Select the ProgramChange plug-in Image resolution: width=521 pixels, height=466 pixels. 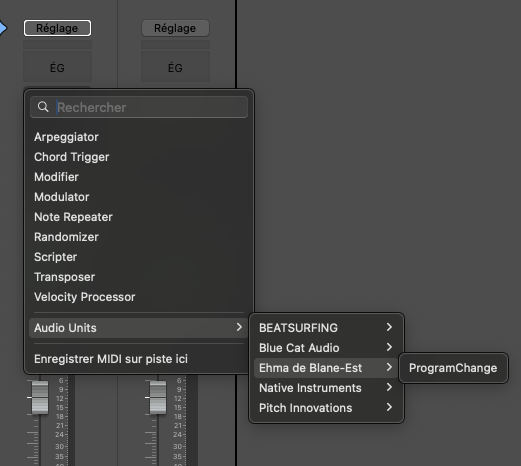point(453,368)
